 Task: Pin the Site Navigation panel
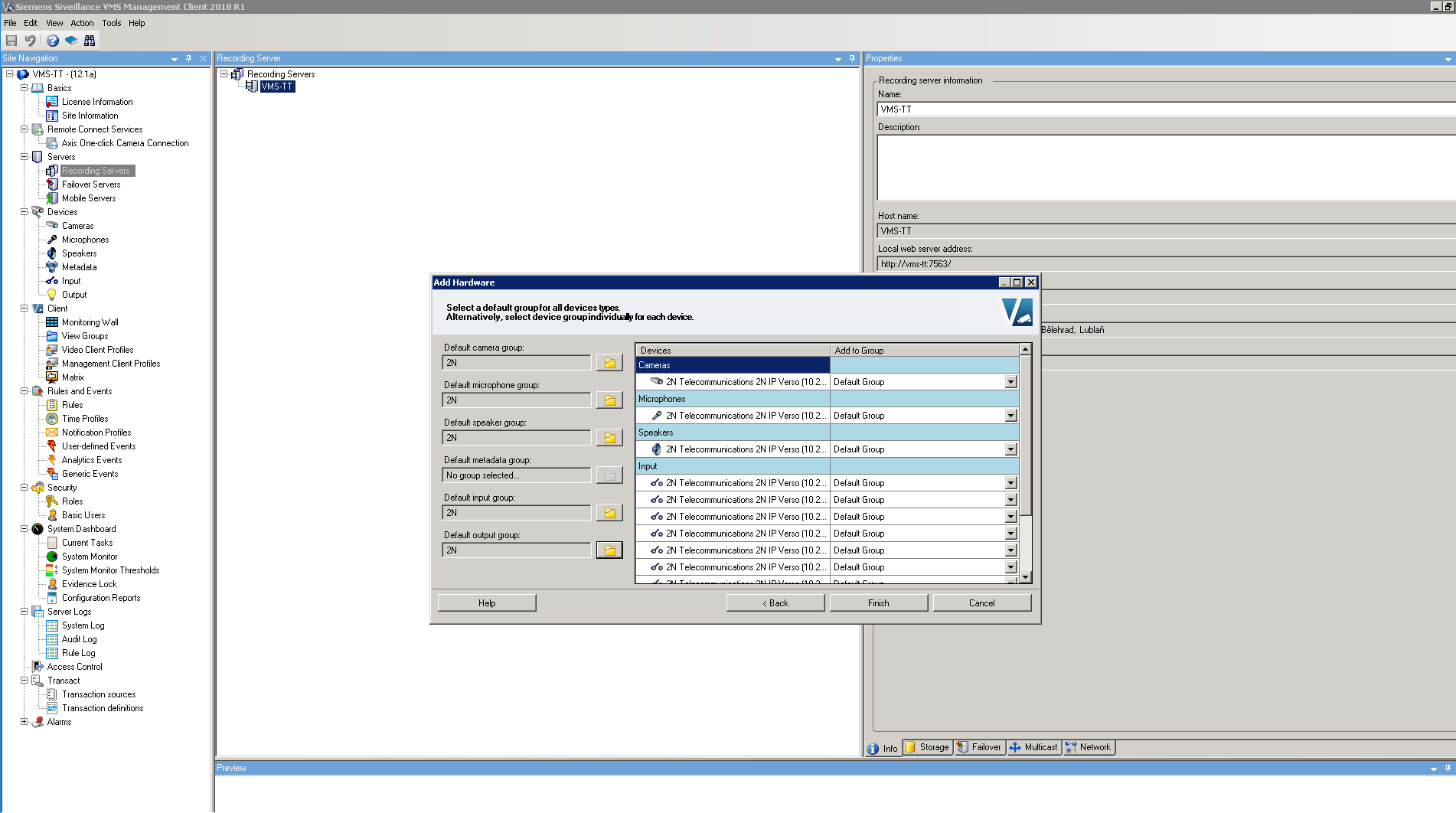(x=188, y=58)
